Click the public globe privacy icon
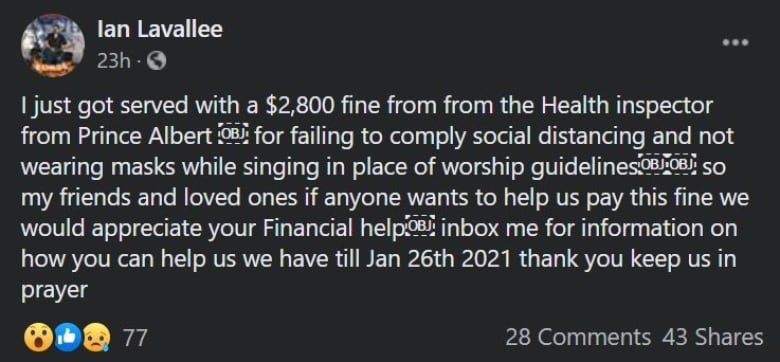780x362 pixels. 156,61
